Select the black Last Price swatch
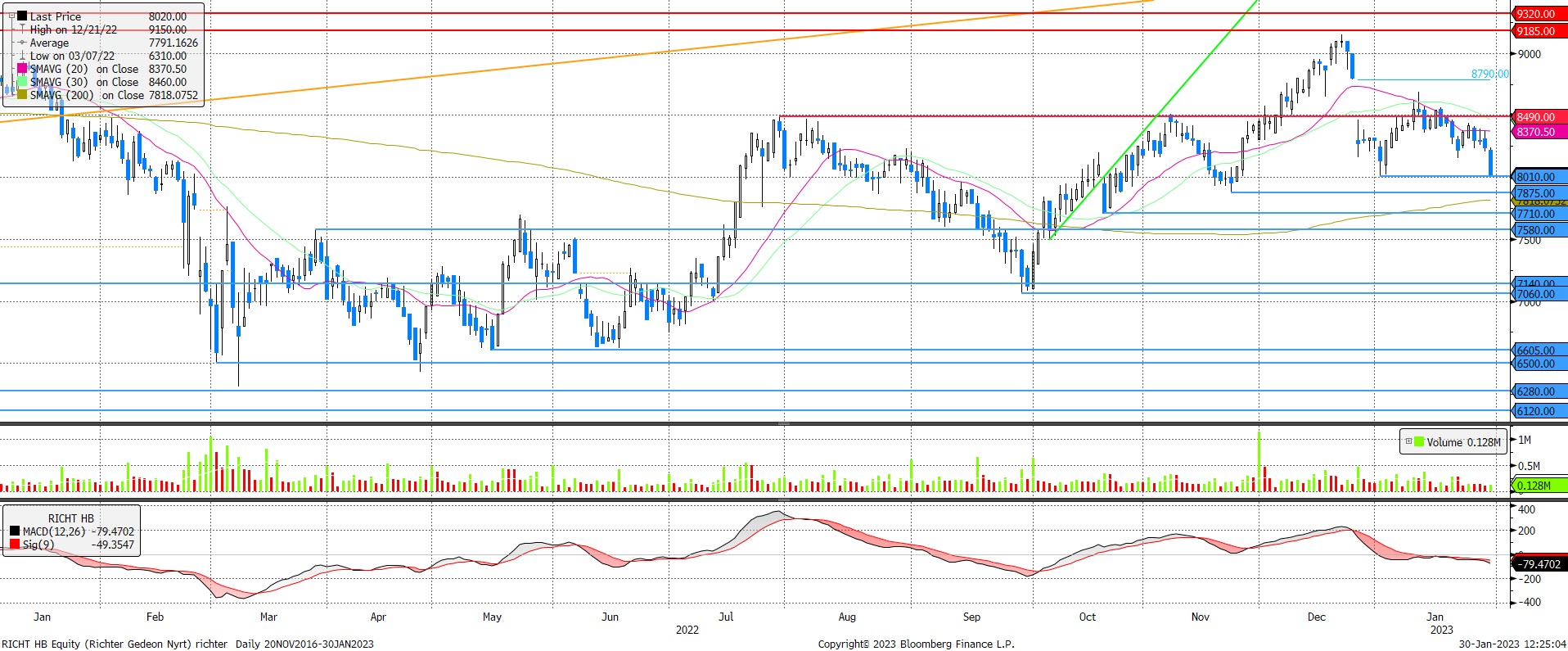The image size is (1568, 651). tap(22, 16)
